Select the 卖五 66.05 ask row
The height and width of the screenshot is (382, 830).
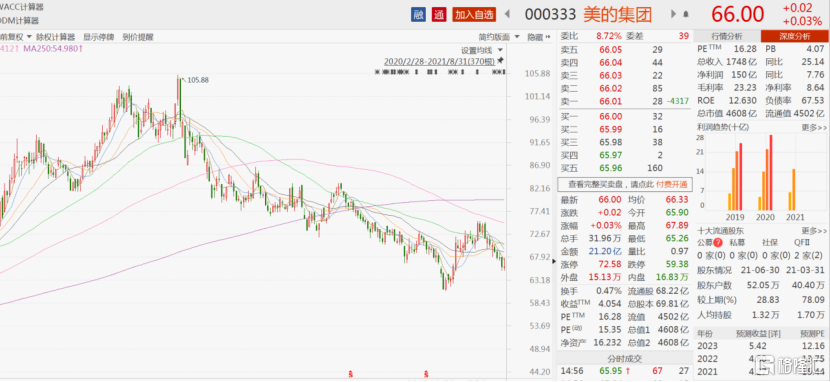coord(625,50)
